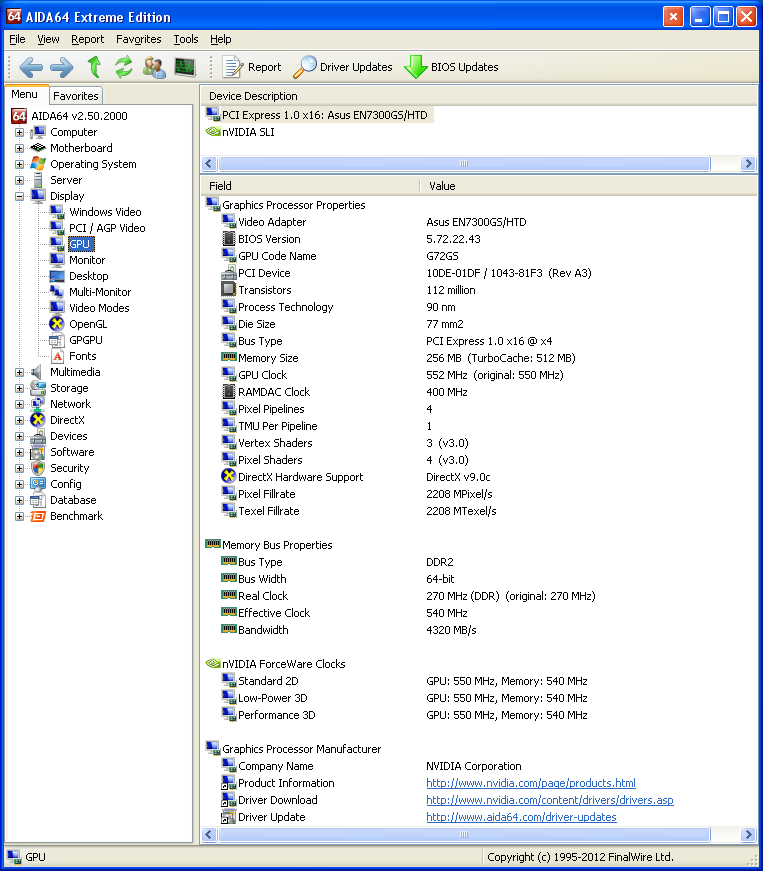Open the Tools menu
Image resolution: width=763 pixels, height=871 pixels.
[x=185, y=39]
